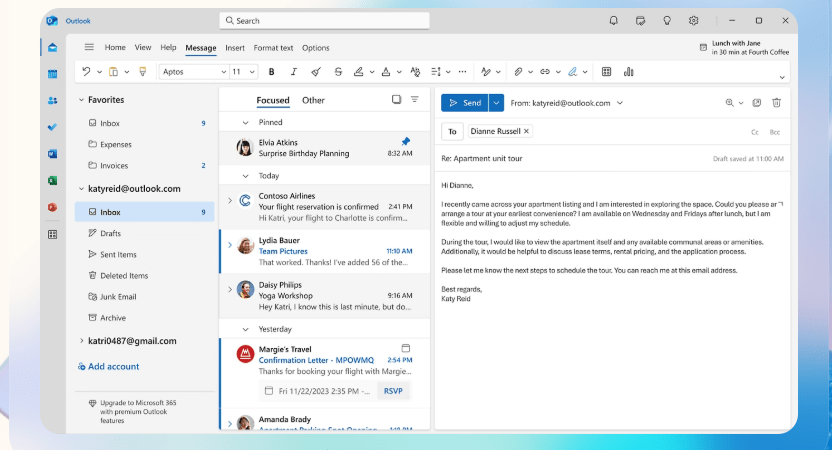The width and height of the screenshot is (832, 450).
Task: Click the To button
Action: [x=452, y=132]
